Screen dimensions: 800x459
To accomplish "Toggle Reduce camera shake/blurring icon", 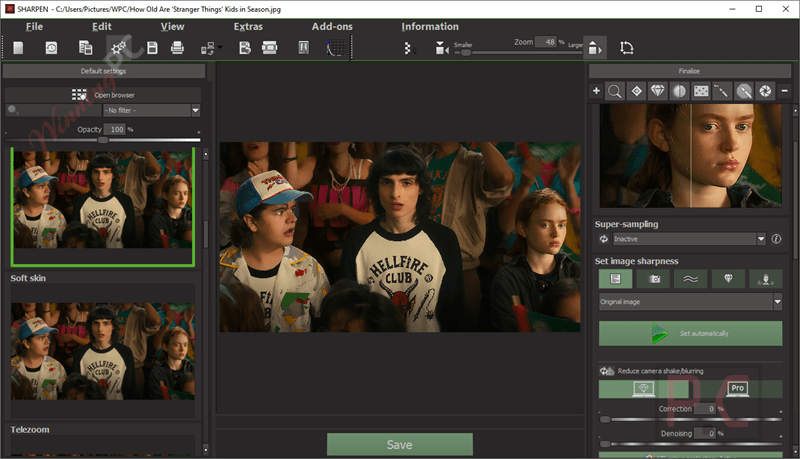I will [607, 371].
